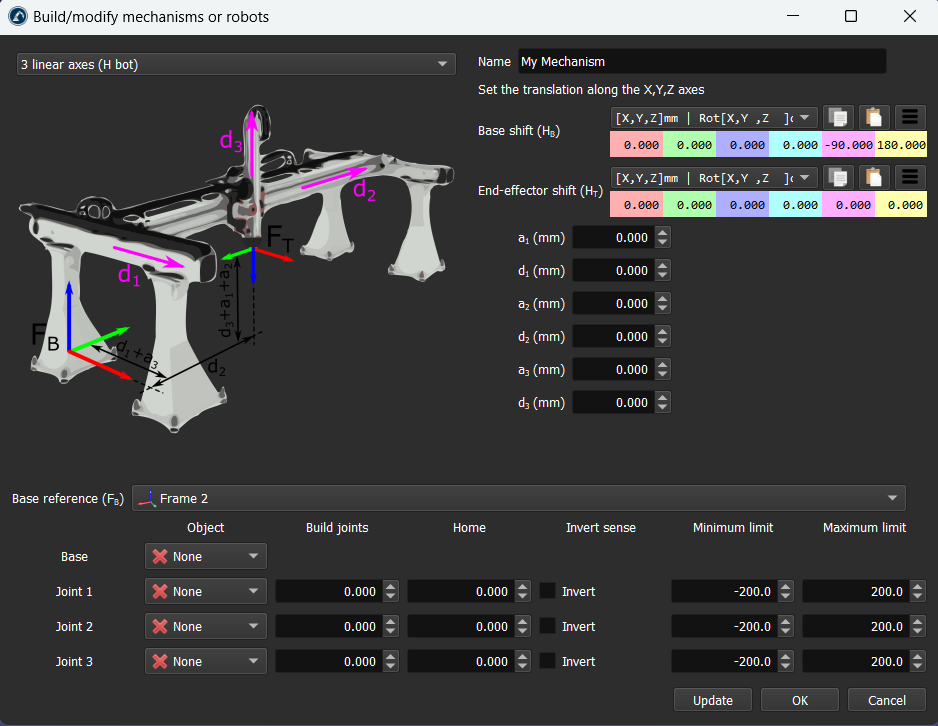This screenshot has height=726, width=938.
Task: Confirm the mechanism with OK
Action: tap(799, 700)
